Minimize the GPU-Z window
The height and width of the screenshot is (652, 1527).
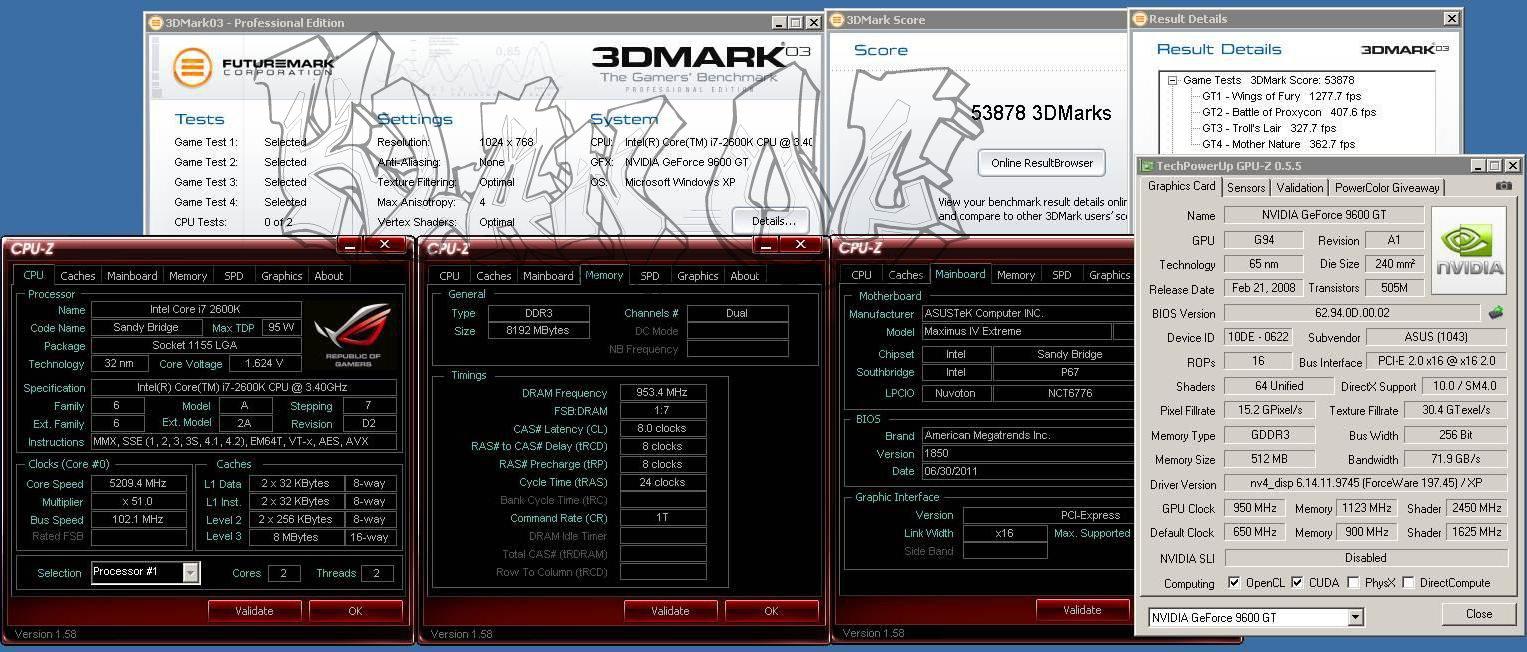[x=1476, y=166]
